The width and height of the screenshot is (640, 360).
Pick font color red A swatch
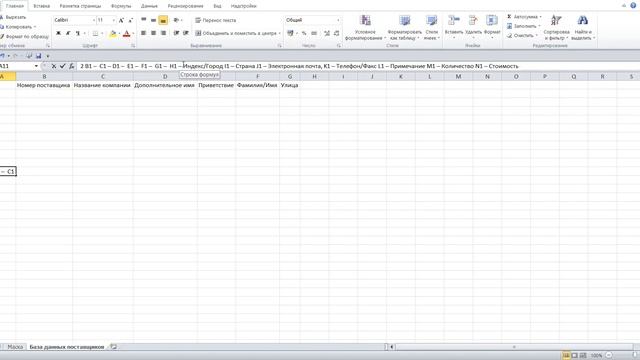(127, 33)
